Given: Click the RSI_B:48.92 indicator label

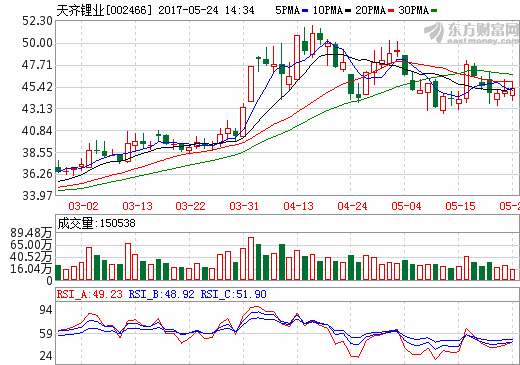Looking at the screenshot, I should [x=161, y=294].
